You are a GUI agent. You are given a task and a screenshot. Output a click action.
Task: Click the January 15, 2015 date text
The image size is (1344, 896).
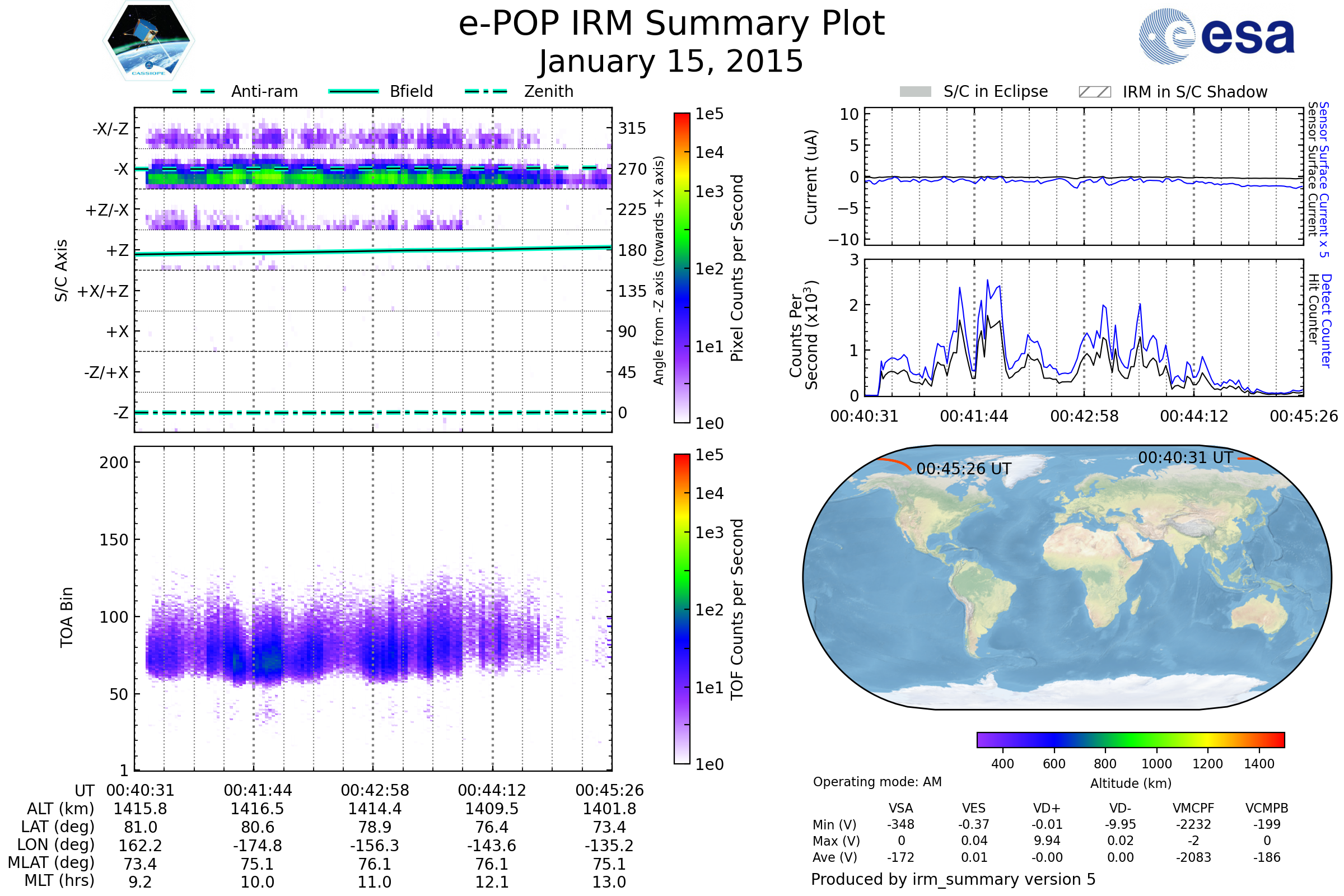point(671,61)
